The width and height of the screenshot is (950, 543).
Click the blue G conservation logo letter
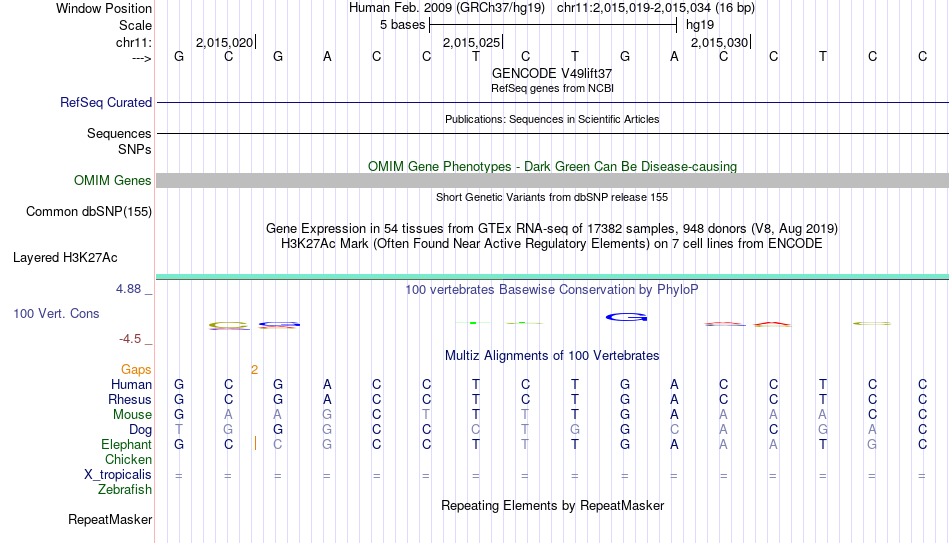pyautogui.click(x=626, y=317)
